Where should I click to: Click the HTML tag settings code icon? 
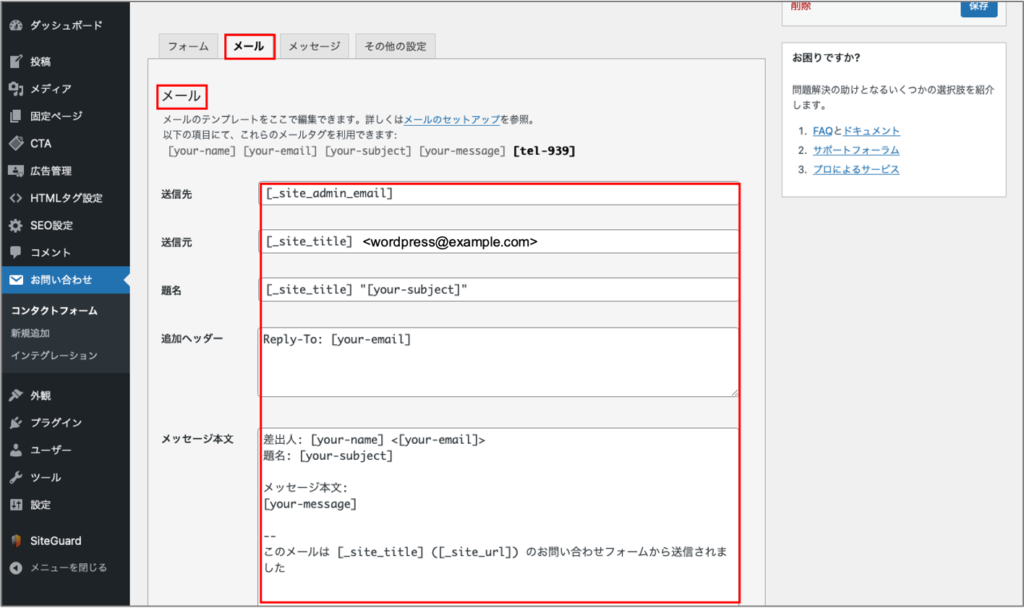click(x=16, y=198)
